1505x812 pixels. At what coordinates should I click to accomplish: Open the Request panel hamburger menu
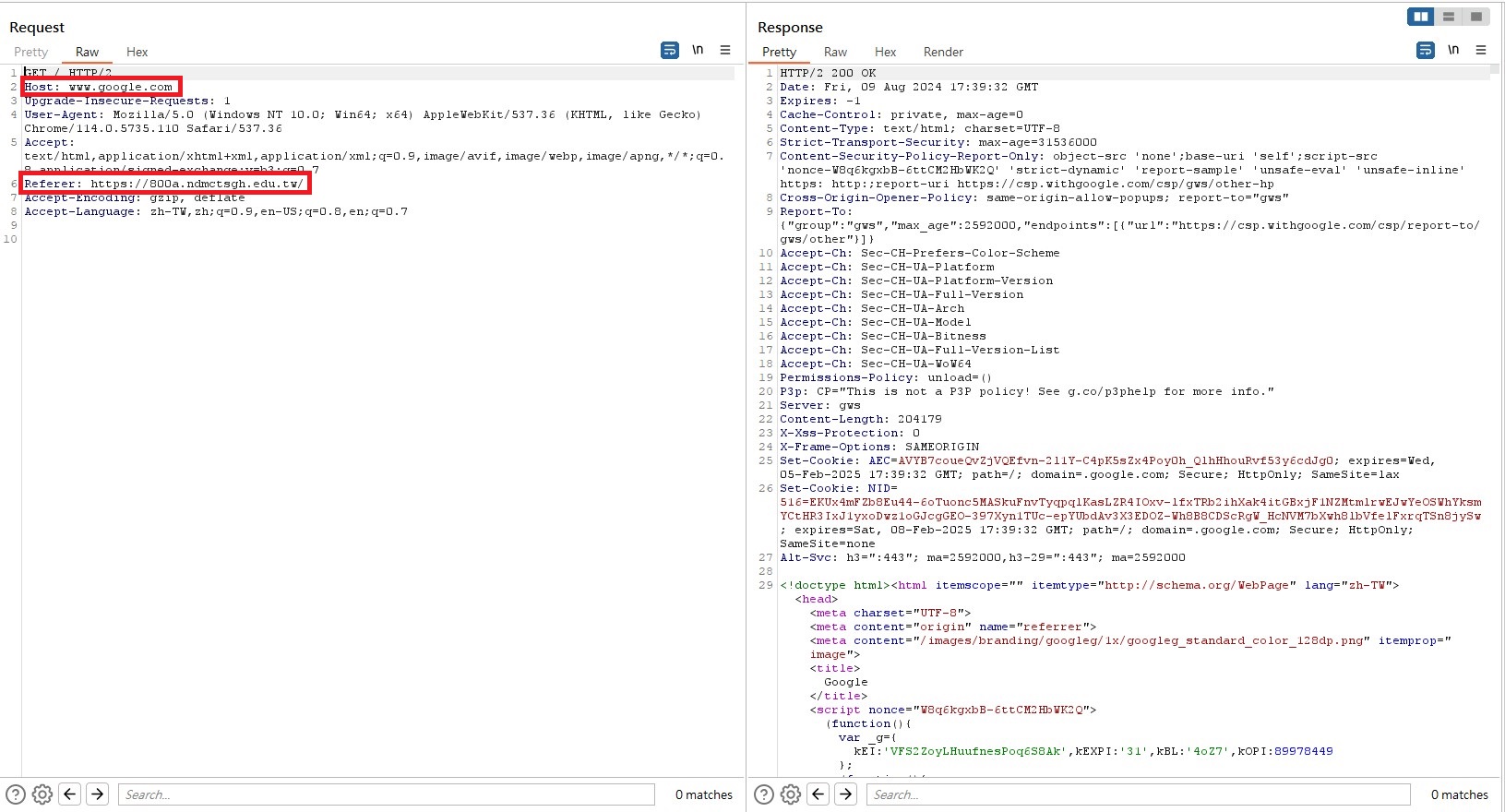725,50
